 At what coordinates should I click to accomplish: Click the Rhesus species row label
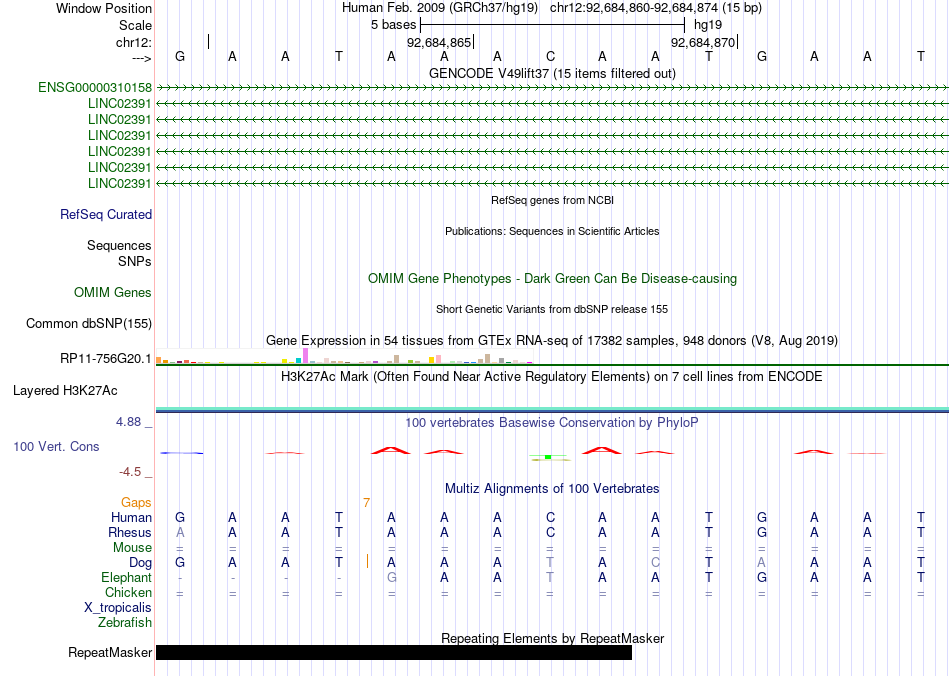pos(130,532)
